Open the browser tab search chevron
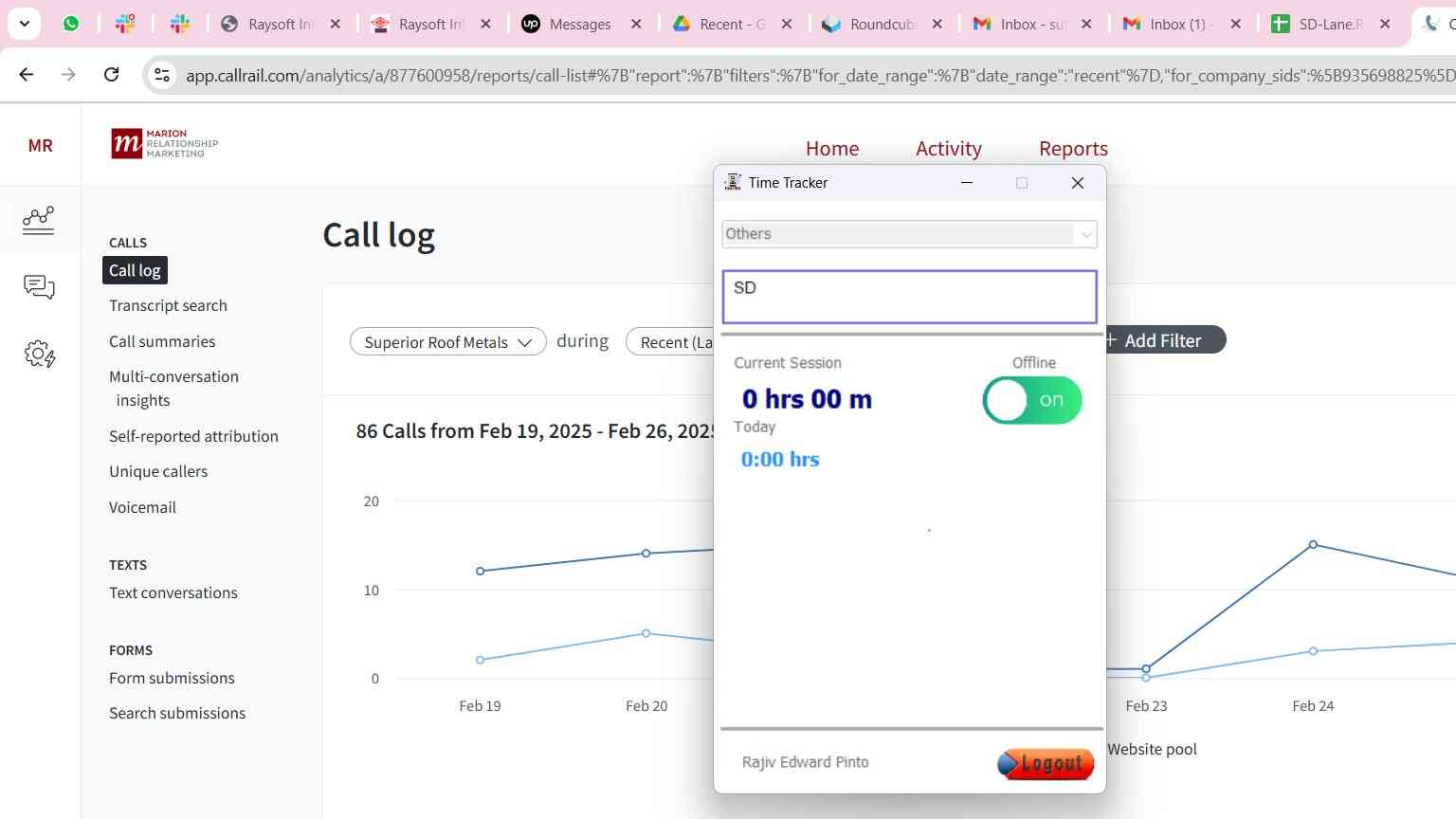1456x819 pixels. 25,24
